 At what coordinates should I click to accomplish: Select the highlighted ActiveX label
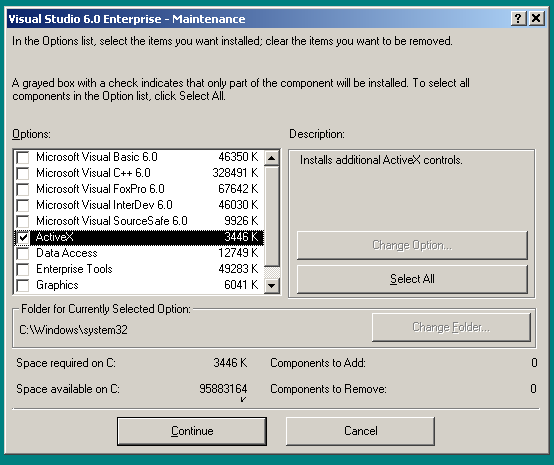(x=55, y=237)
